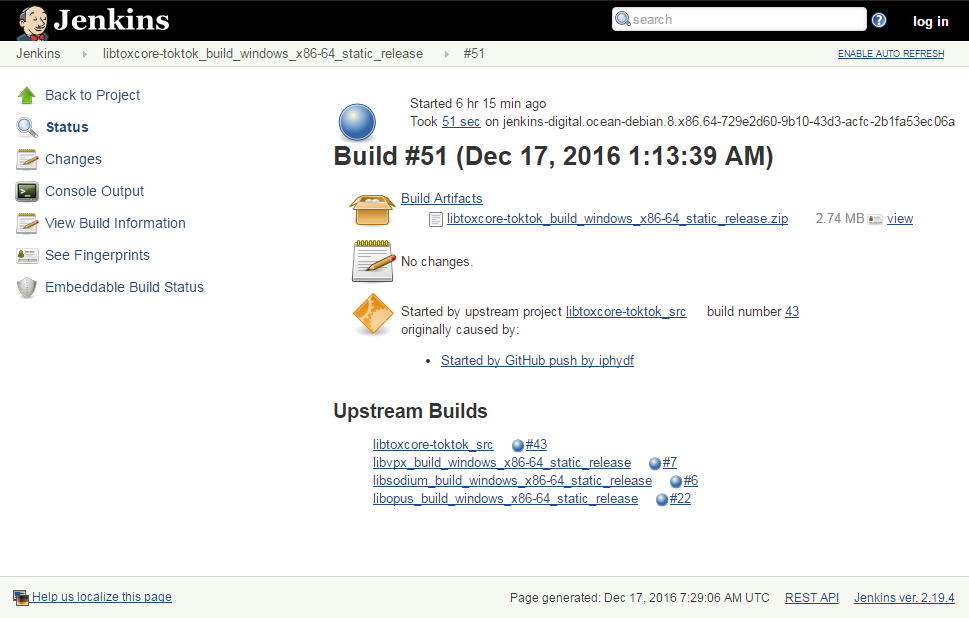Open Back to Project menu link

92,95
